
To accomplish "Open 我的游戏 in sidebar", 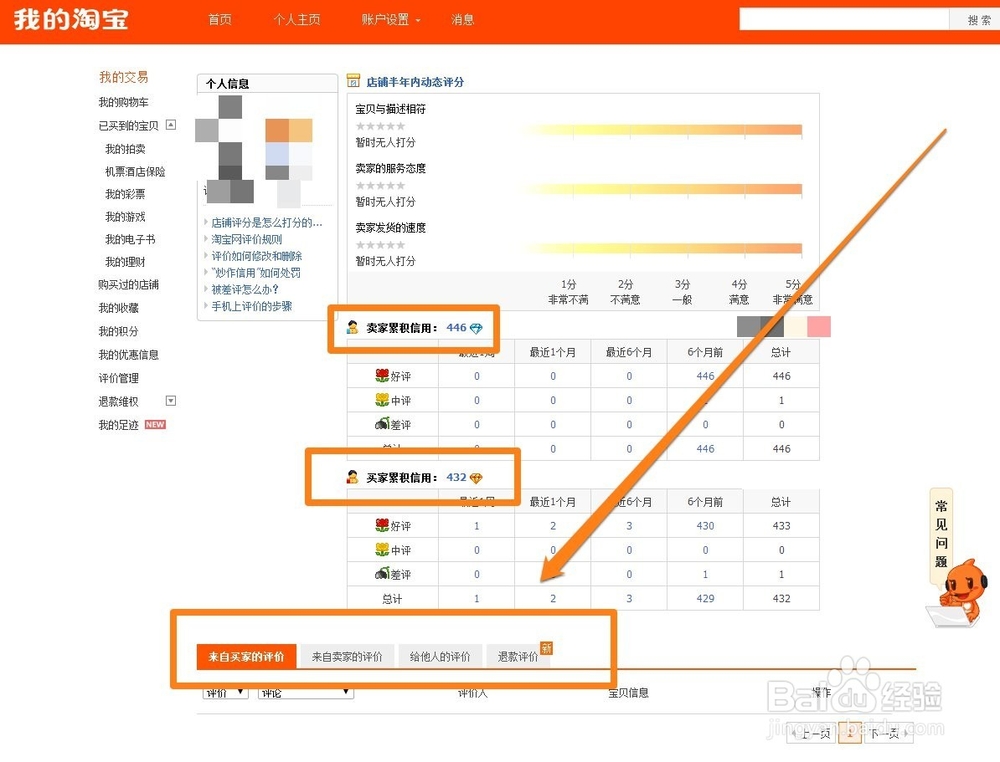I will 125,217.
